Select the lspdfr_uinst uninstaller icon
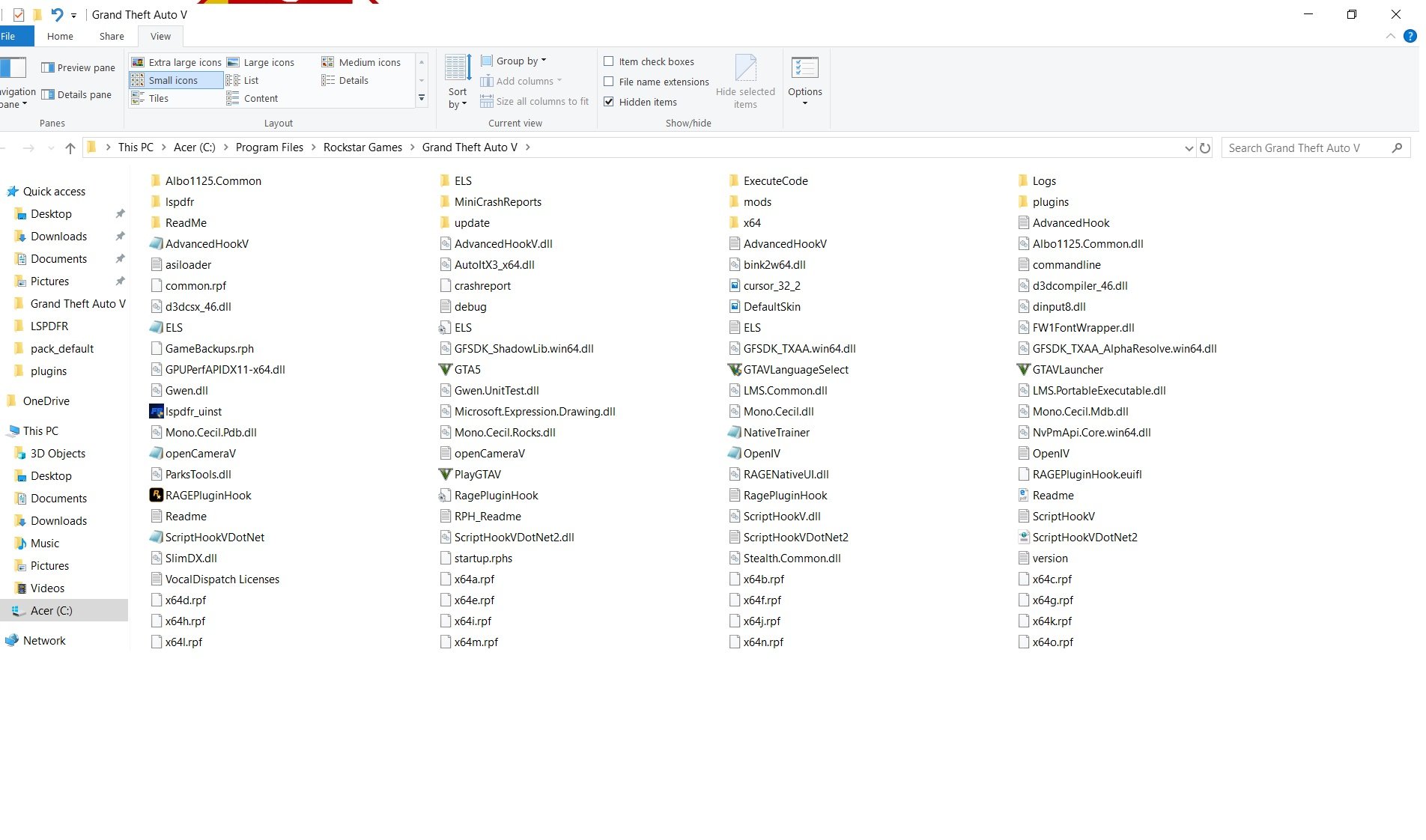1426x840 pixels. pyautogui.click(x=157, y=411)
